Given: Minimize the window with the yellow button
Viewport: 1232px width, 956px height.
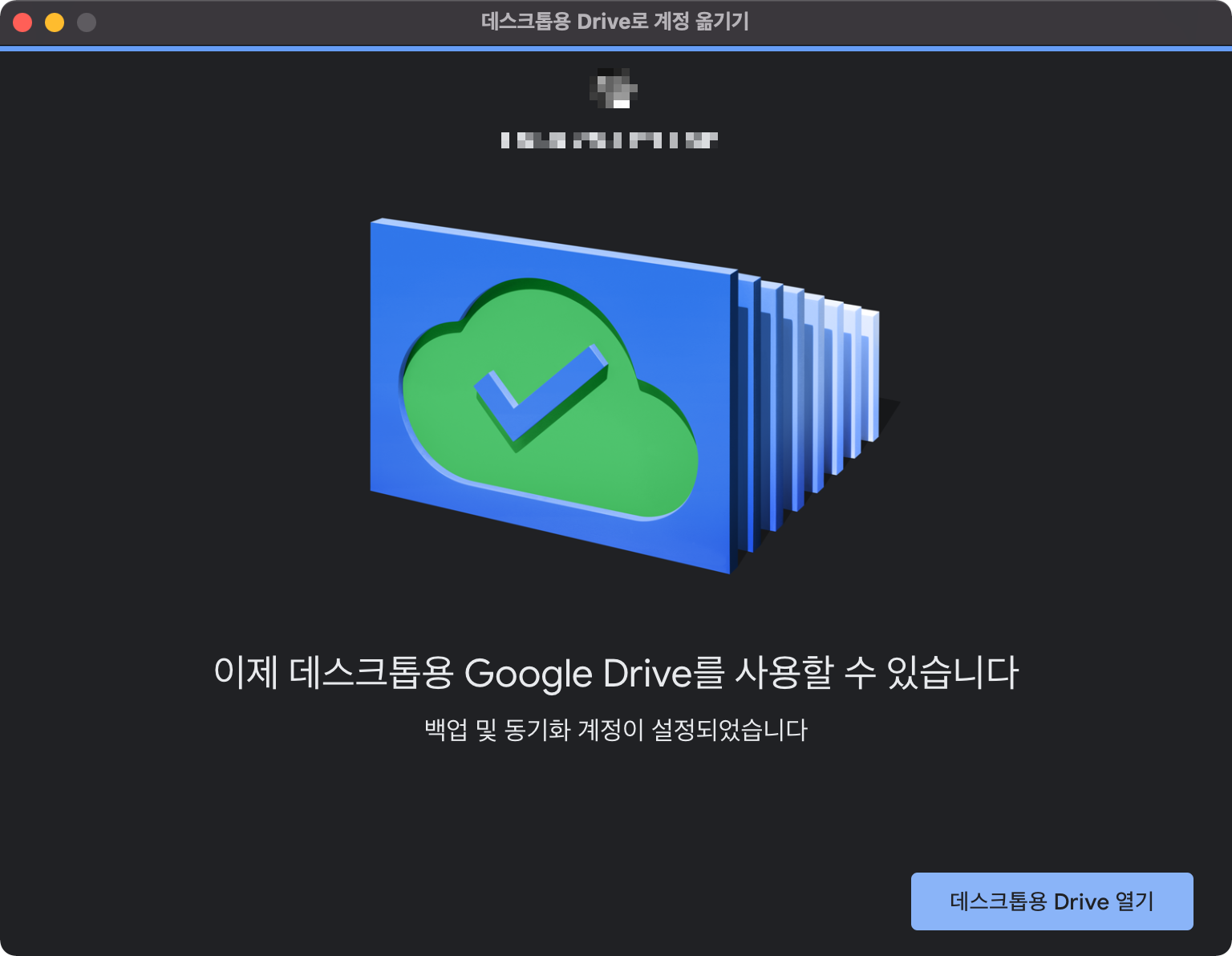Looking at the screenshot, I should pyautogui.click(x=55, y=22).
